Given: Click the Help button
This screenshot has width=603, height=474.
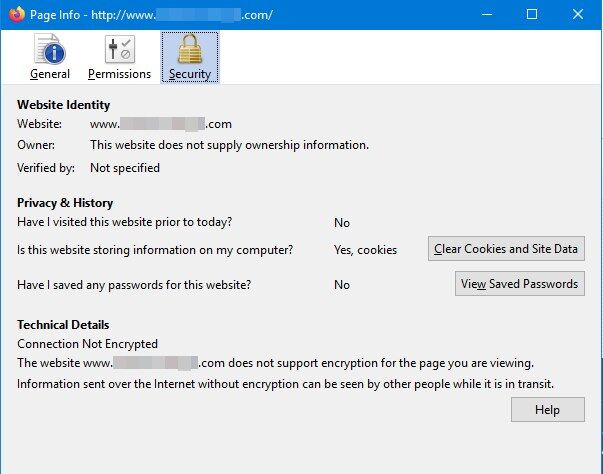Looking at the screenshot, I should 547,410.
